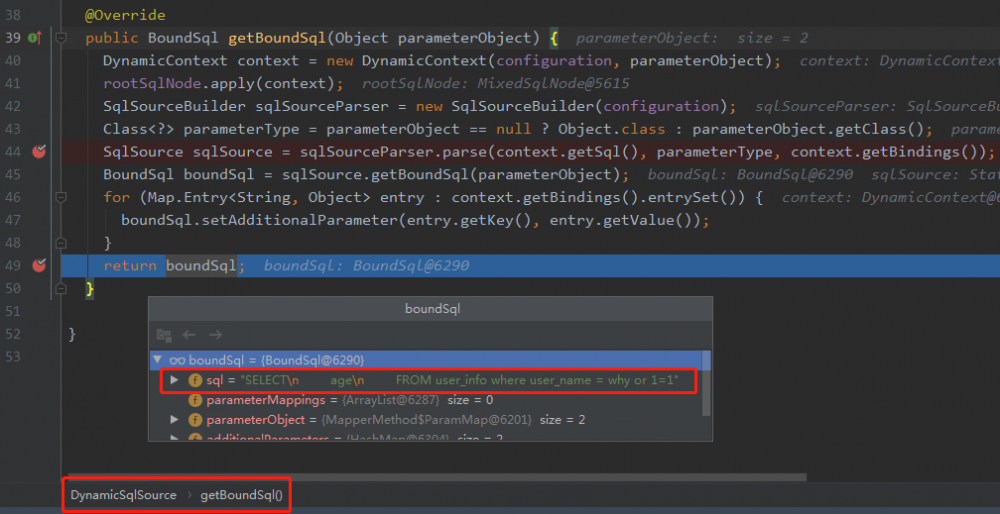Click the override gutter icon on line 39
This screenshot has height=514, width=1000.
pyautogui.click(x=34, y=38)
